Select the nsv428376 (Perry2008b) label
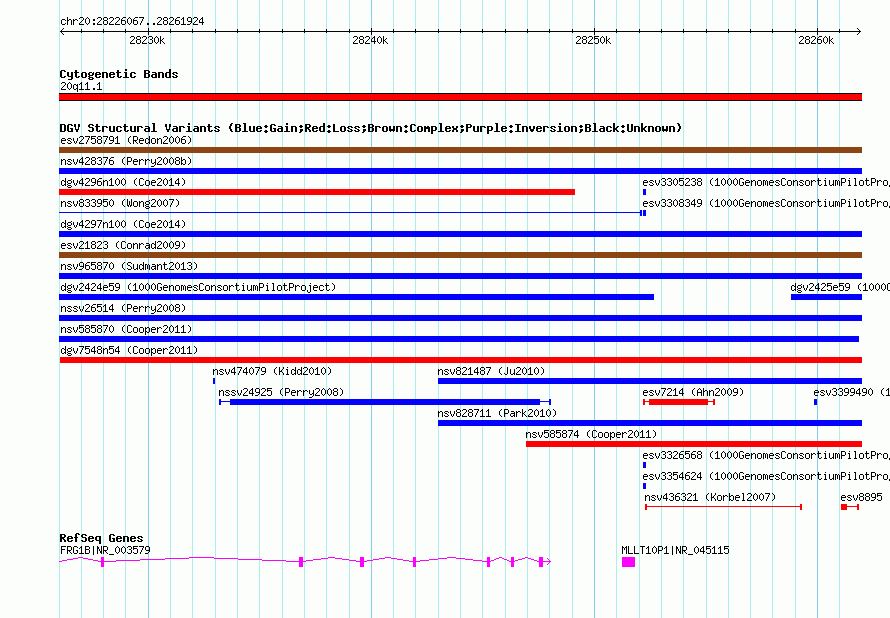890x618 pixels. click(x=126, y=161)
